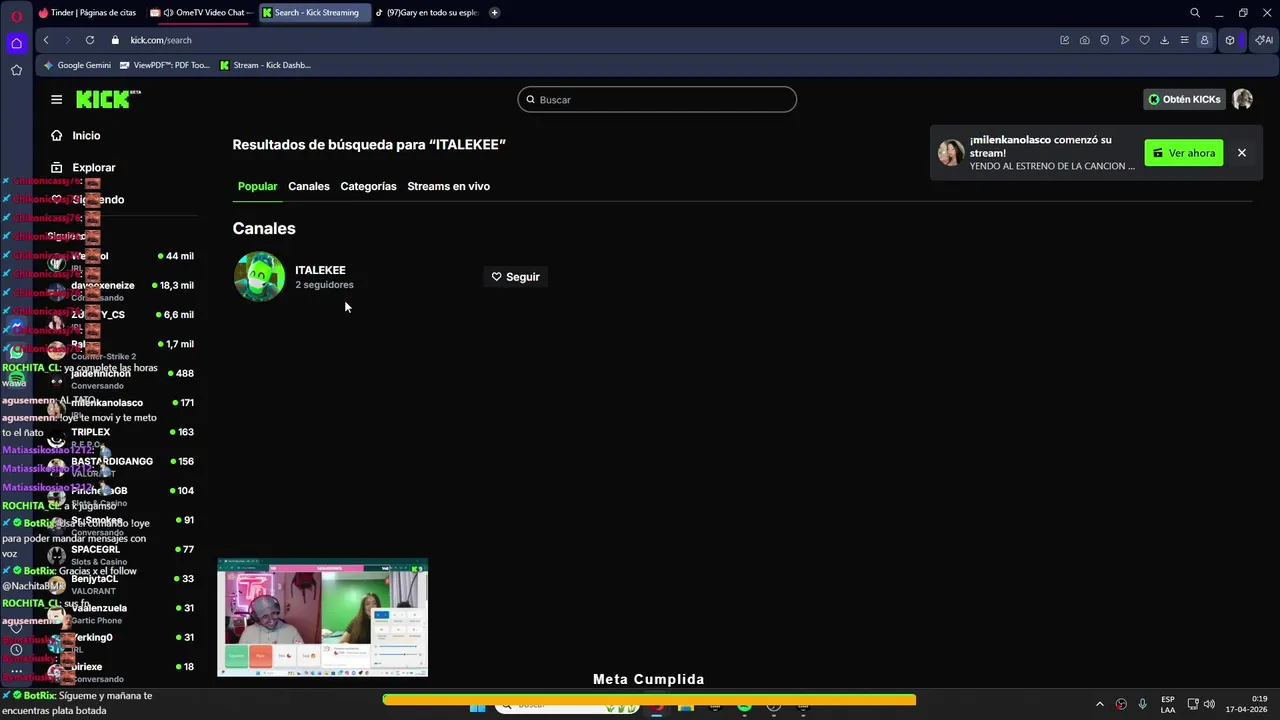Open the Opera AI button
The height and width of the screenshot is (720, 1280).
pyautogui.click(x=1263, y=40)
